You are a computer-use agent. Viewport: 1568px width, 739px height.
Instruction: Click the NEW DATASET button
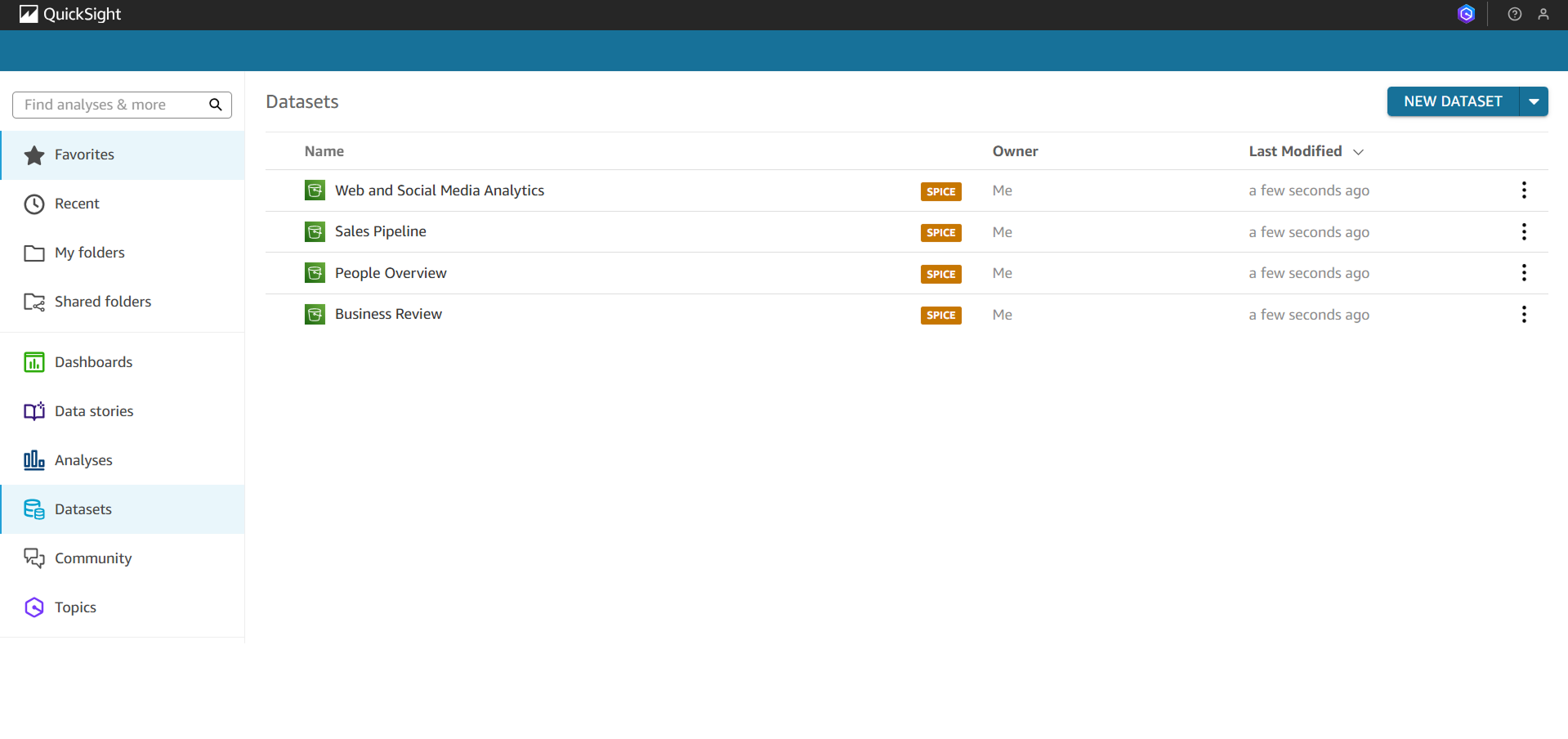(1452, 102)
